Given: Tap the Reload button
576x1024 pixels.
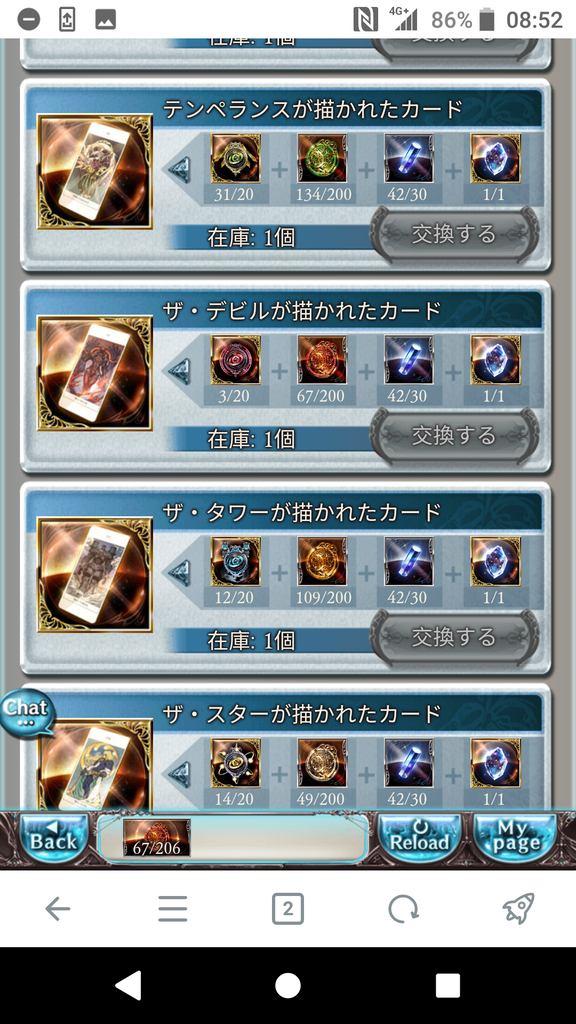Looking at the screenshot, I should coord(419,838).
